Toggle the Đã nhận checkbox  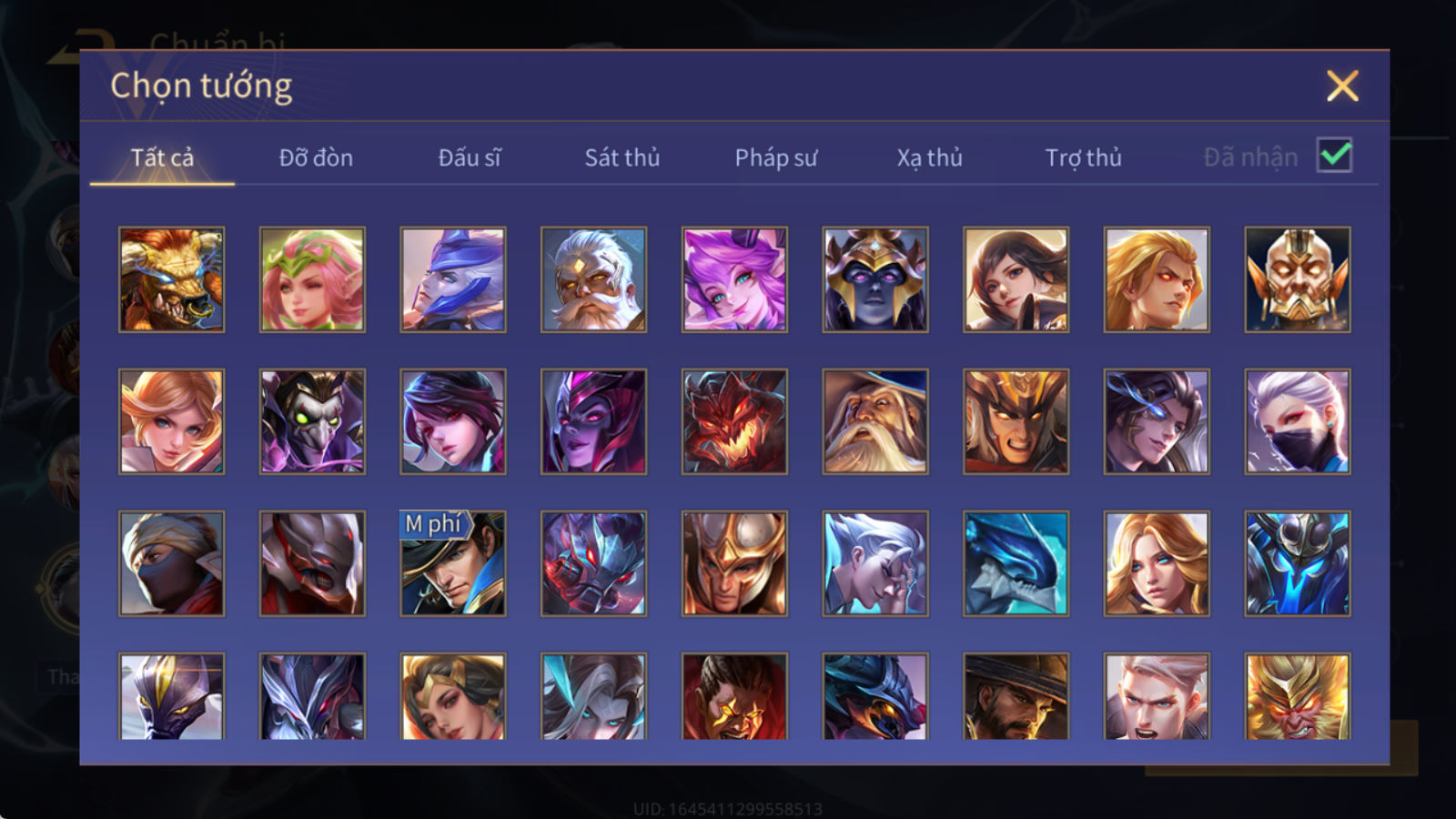point(1334,156)
